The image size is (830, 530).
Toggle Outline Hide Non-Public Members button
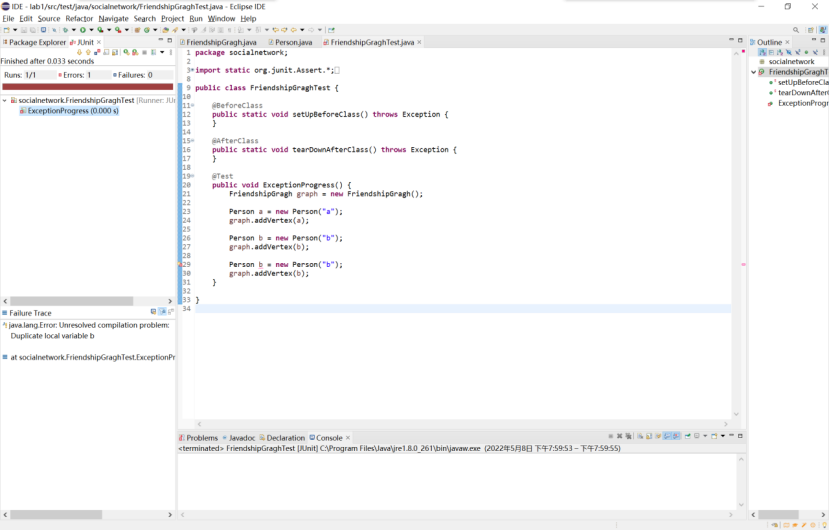click(x=806, y=52)
